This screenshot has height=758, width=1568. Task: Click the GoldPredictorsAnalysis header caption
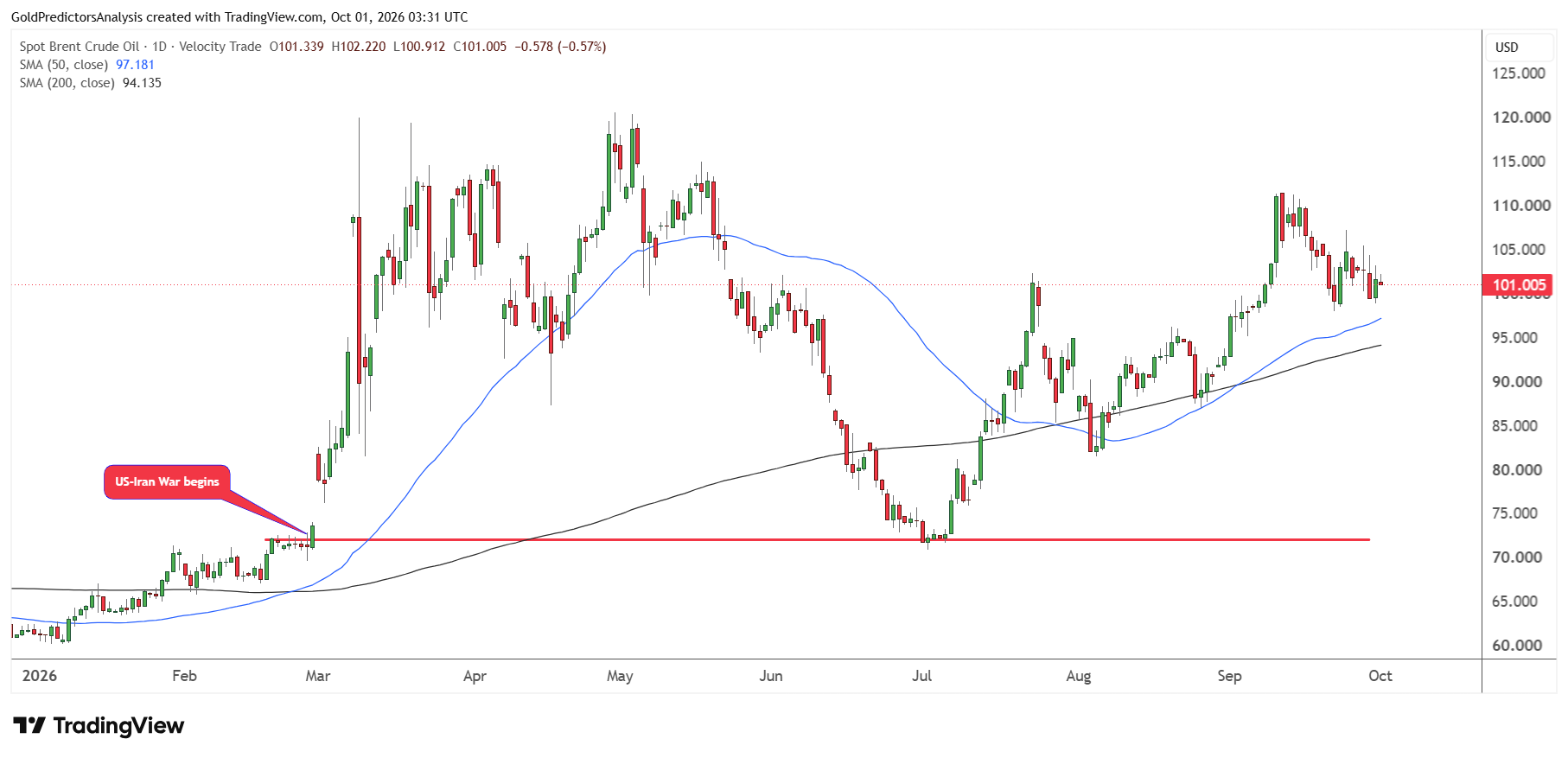tap(239, 16)
